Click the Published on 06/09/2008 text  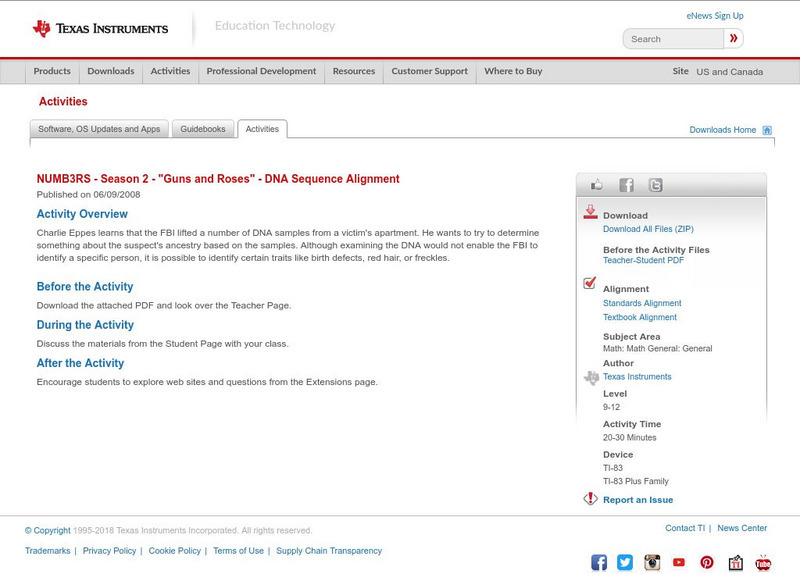88,194
